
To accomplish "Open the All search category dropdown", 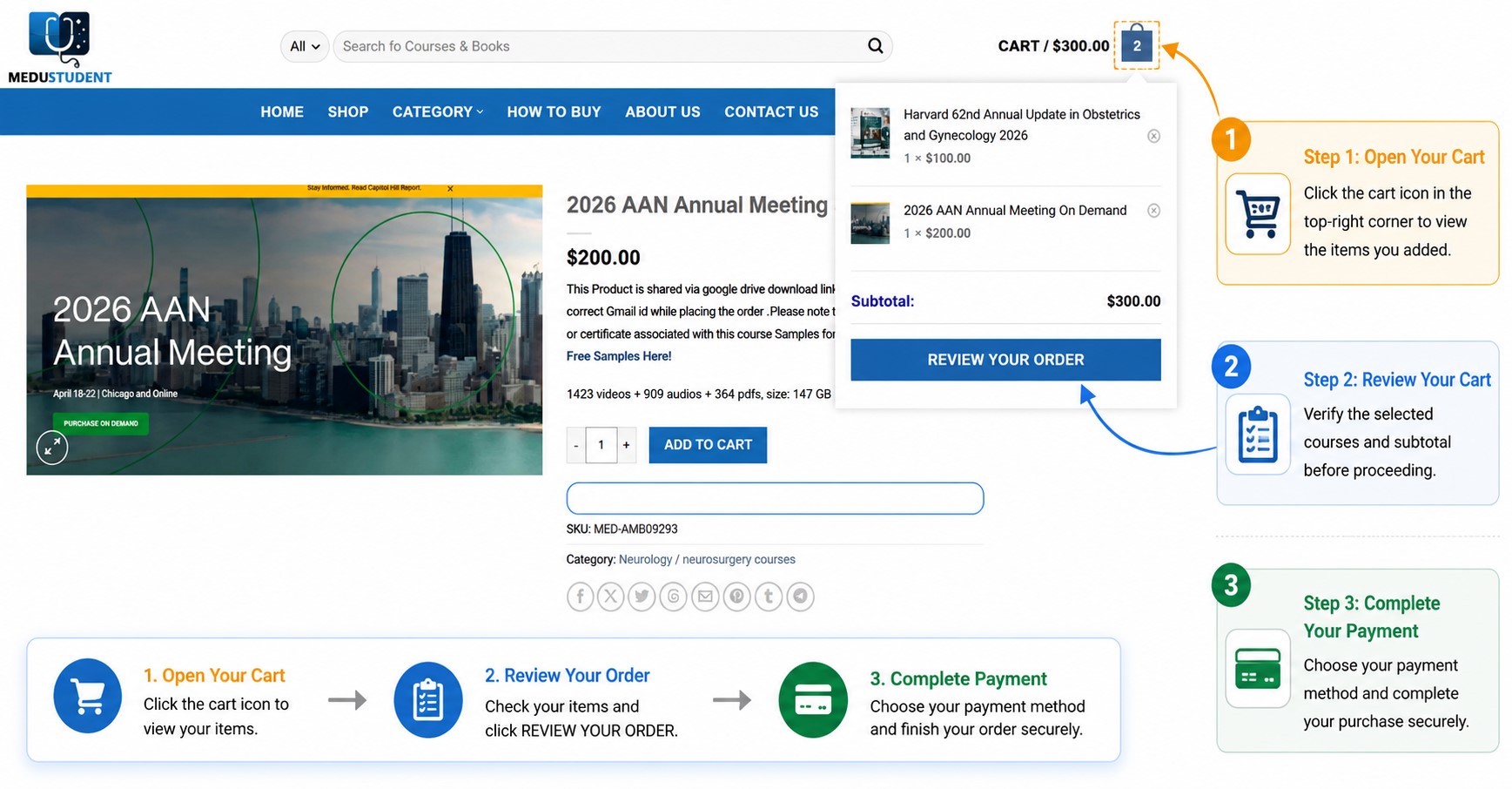I will 305,46.
